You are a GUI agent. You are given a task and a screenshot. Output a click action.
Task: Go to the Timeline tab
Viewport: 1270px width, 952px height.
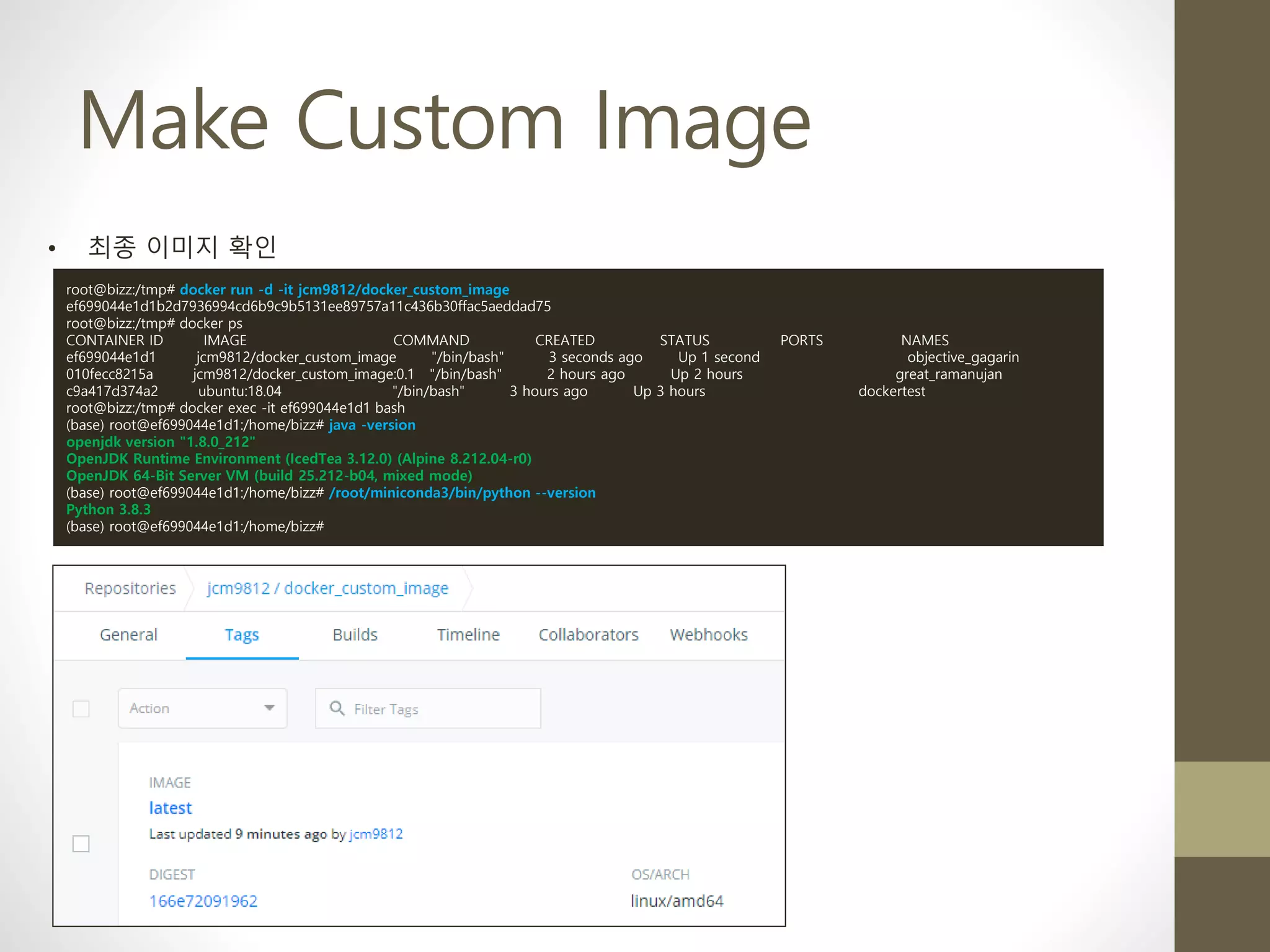point(468,635)
